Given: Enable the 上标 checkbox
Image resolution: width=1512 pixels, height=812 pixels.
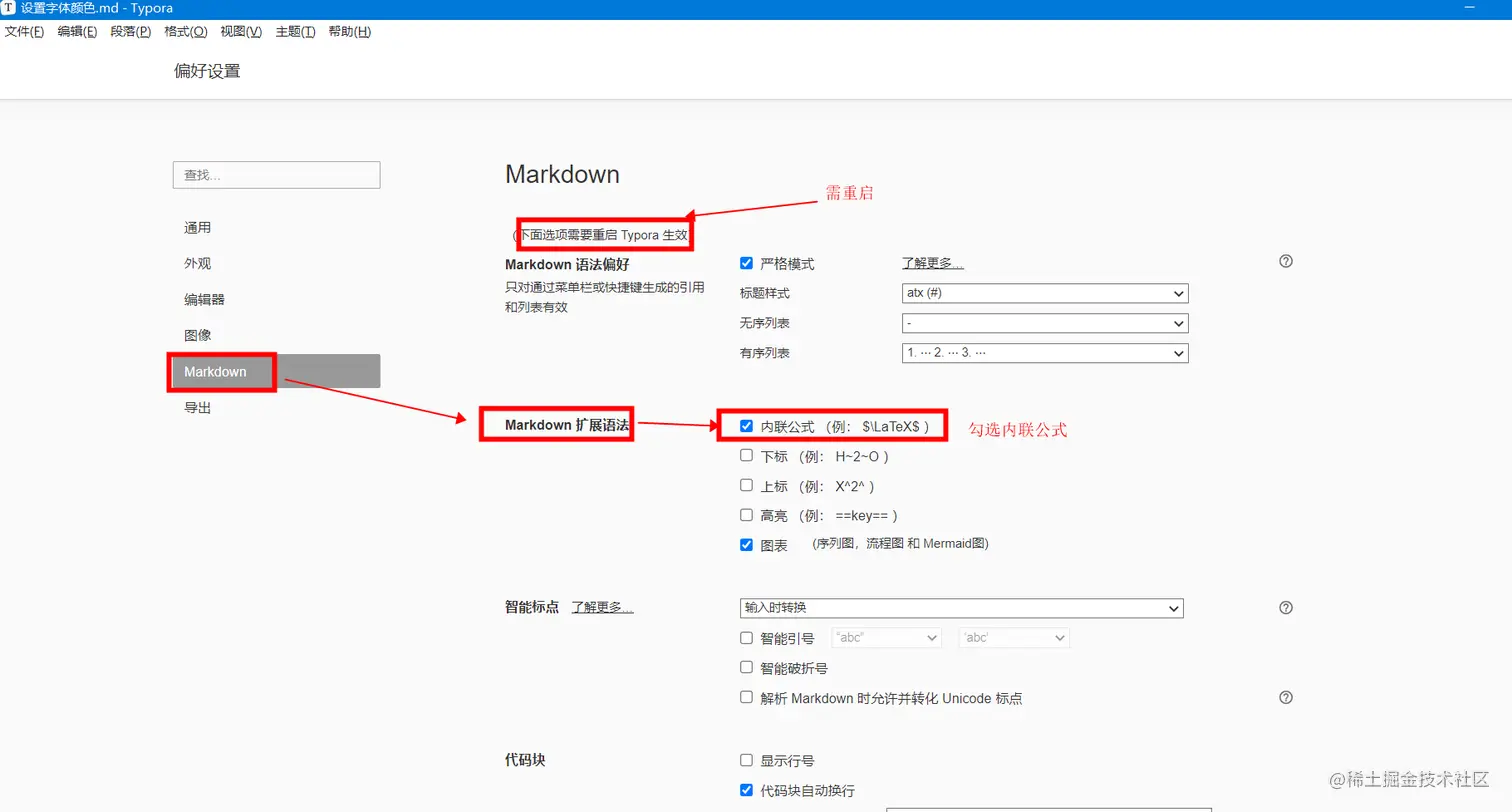Looking at the screenshot, I should (746, 485).
